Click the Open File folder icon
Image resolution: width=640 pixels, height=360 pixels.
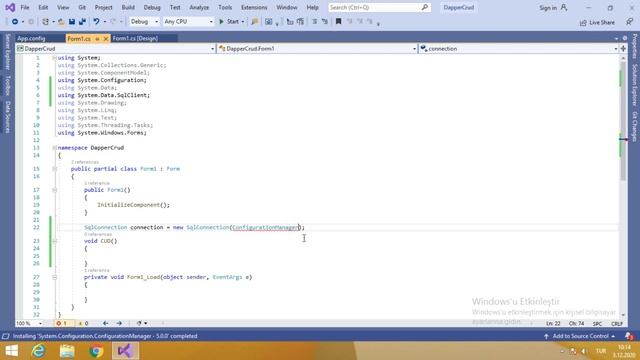coord(61,22)
